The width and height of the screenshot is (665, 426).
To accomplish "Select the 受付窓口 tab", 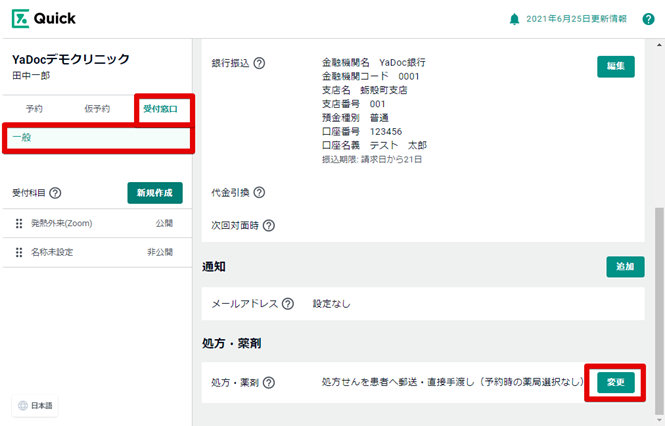I will pyautogui.click(x=160, y=108).
